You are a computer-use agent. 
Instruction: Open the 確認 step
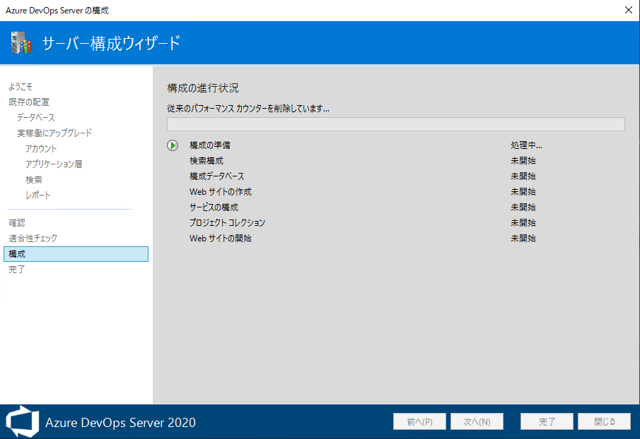click(17, 223)
